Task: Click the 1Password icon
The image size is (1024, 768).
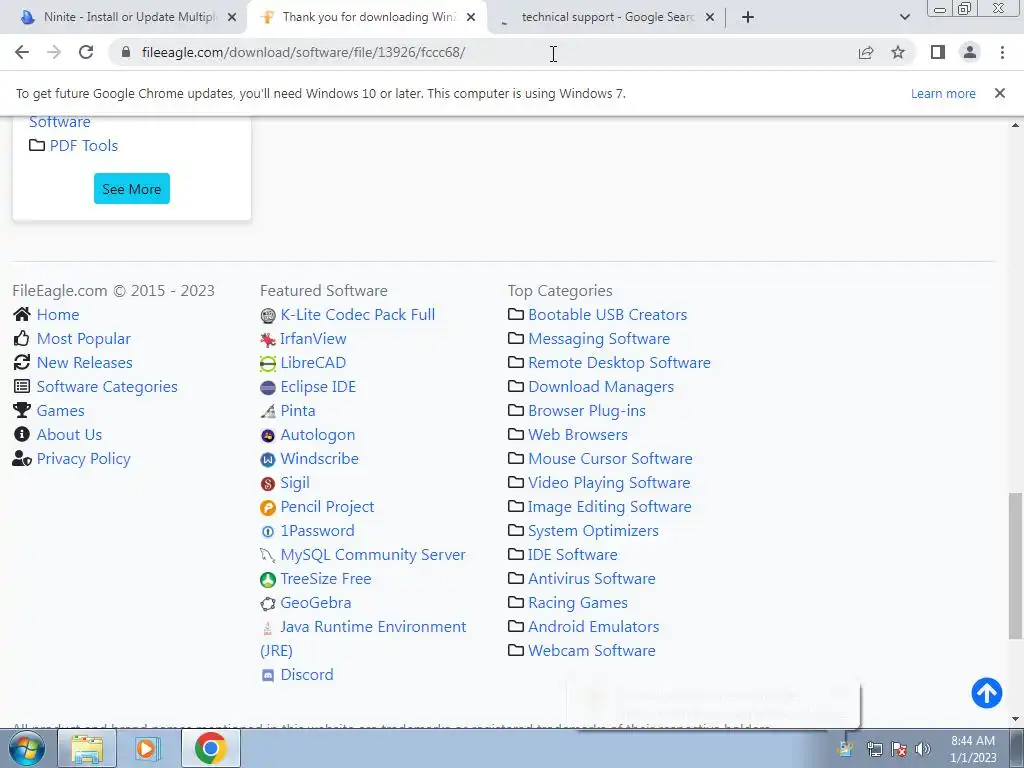Action: [268, 532]
